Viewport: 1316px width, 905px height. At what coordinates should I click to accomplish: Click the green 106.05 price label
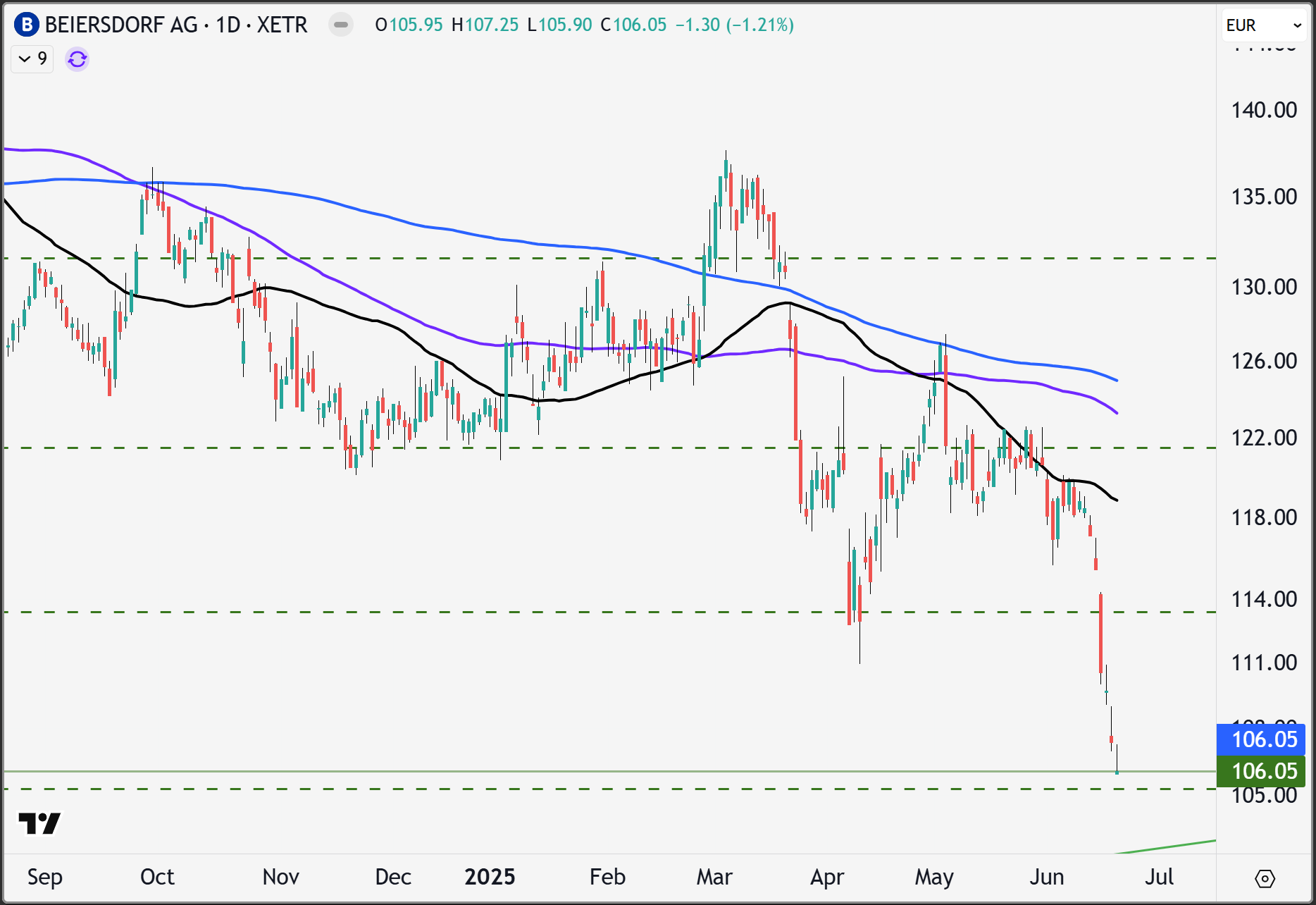[x=1261, y=771]
